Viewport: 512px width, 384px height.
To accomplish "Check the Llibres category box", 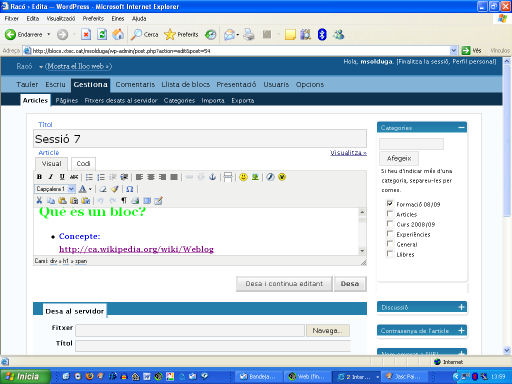I will pos(389,253).
